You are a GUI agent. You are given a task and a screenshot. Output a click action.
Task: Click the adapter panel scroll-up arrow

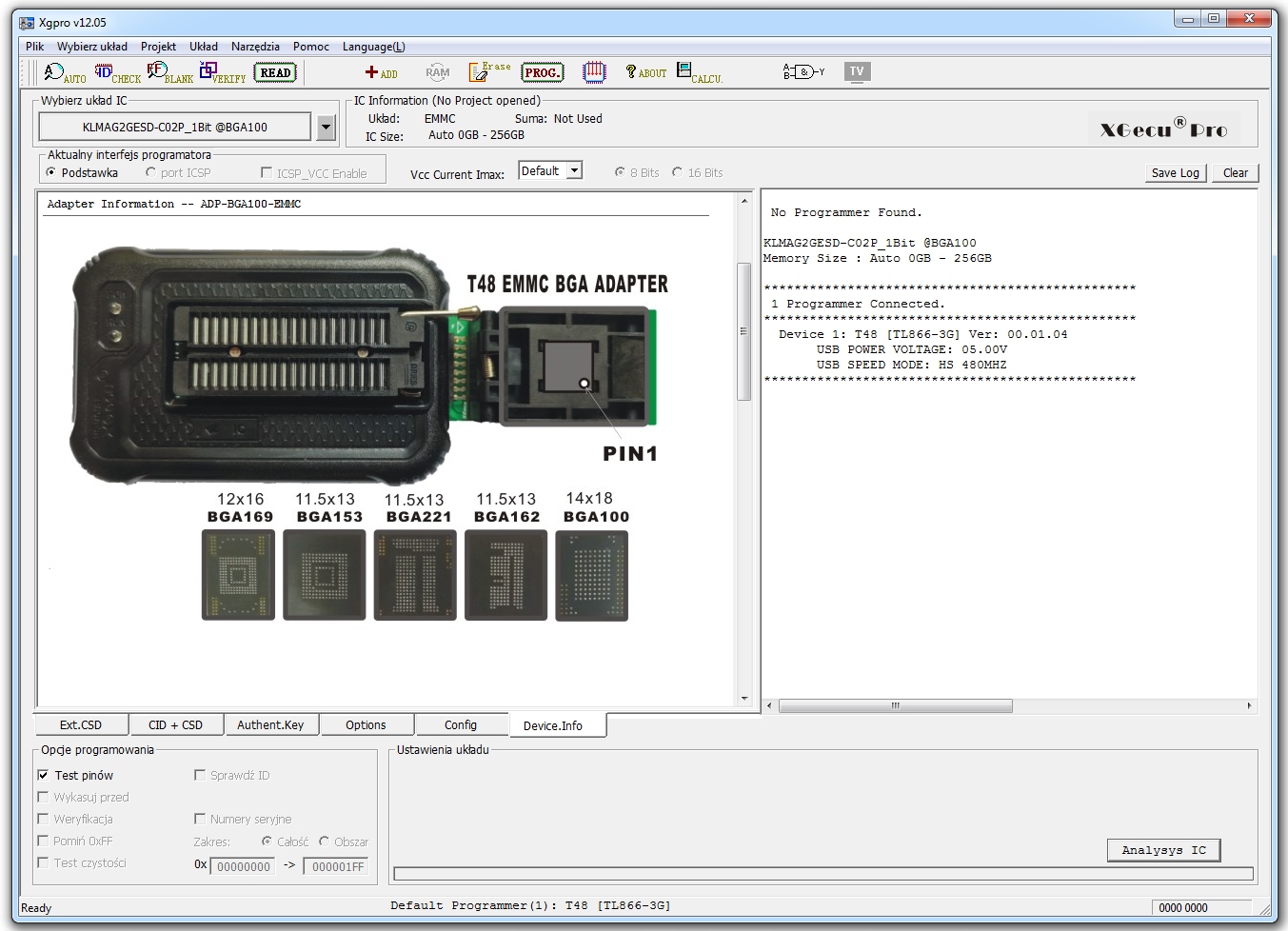point(744,201)
